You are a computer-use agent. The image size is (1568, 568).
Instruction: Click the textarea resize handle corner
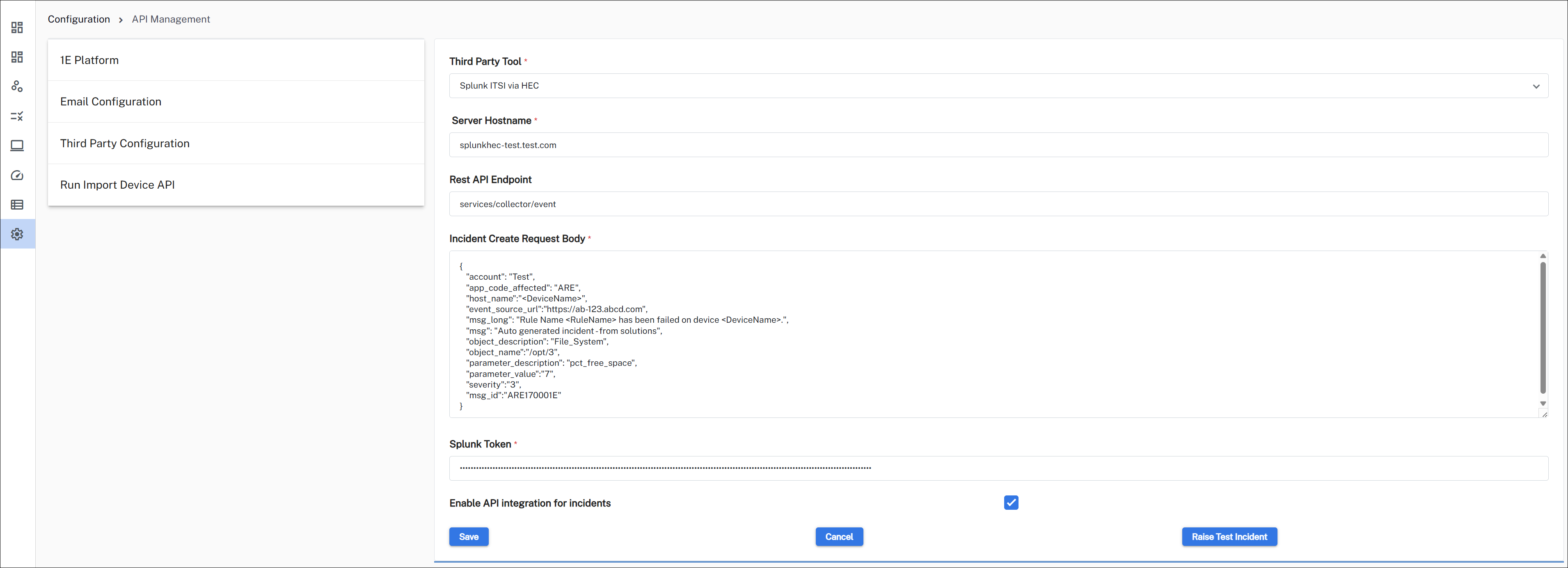coord(1544,414)
